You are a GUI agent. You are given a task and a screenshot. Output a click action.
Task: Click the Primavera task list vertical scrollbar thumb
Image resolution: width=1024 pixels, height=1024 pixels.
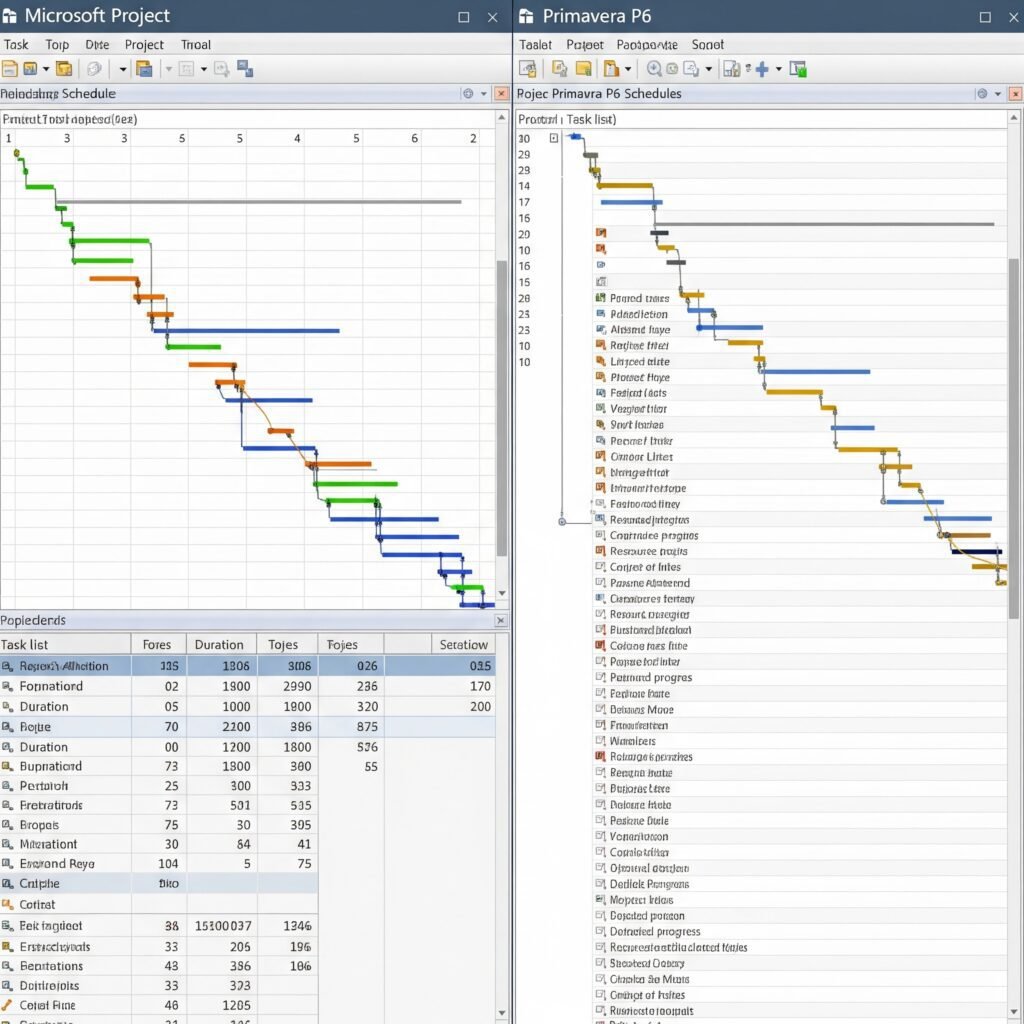click(1014, 438)
